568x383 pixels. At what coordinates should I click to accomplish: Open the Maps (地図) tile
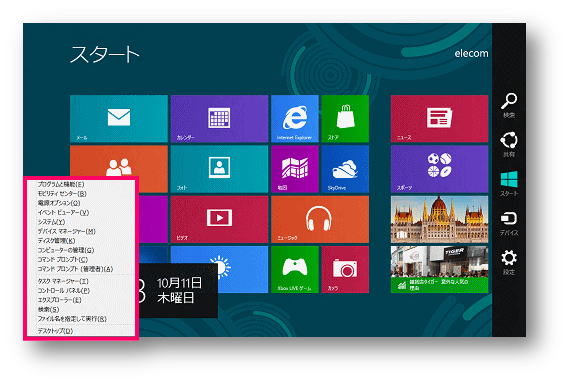click(x=295, y=169)
